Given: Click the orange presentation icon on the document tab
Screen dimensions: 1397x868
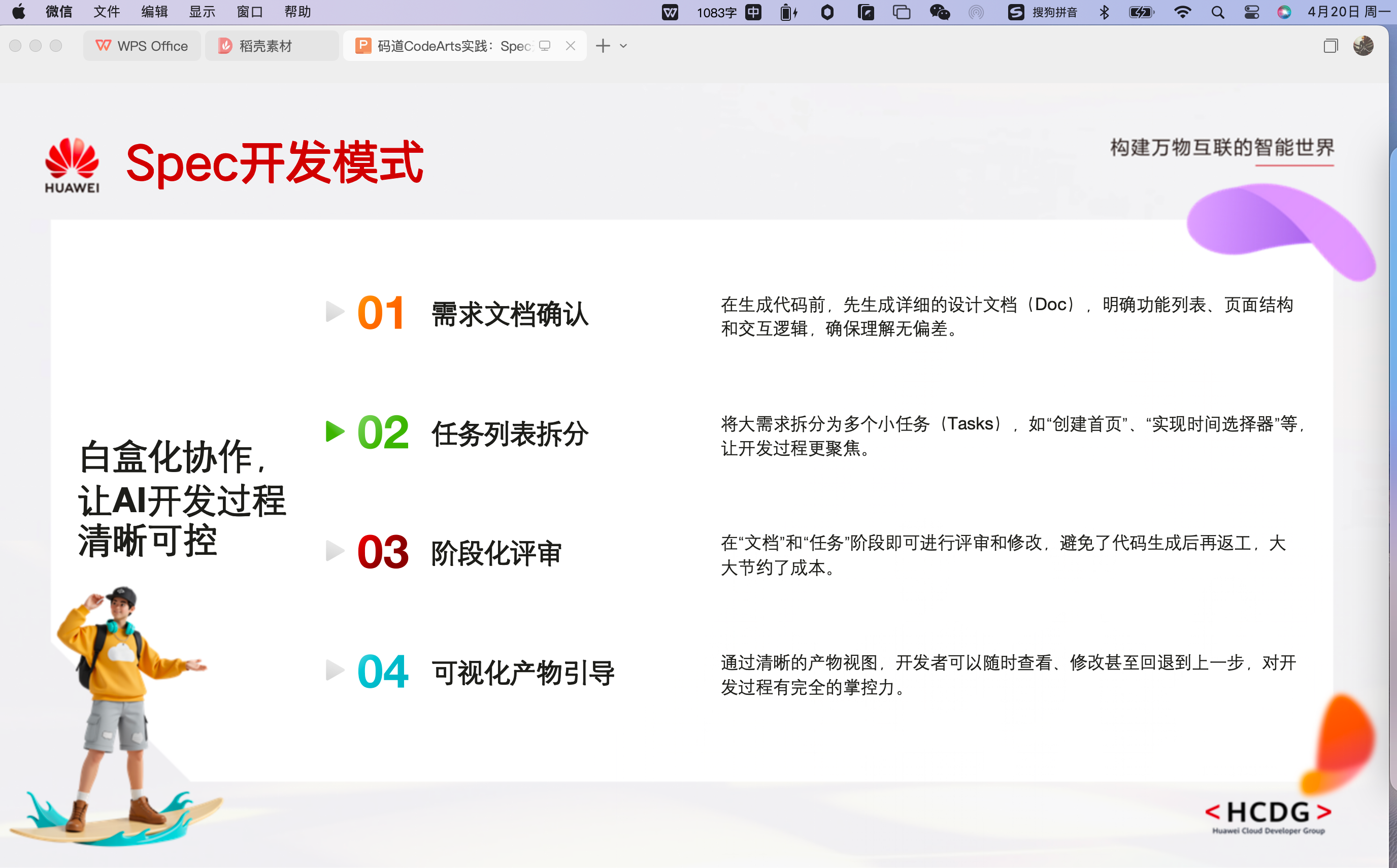Looking at the screenshot, I should 363,45.
